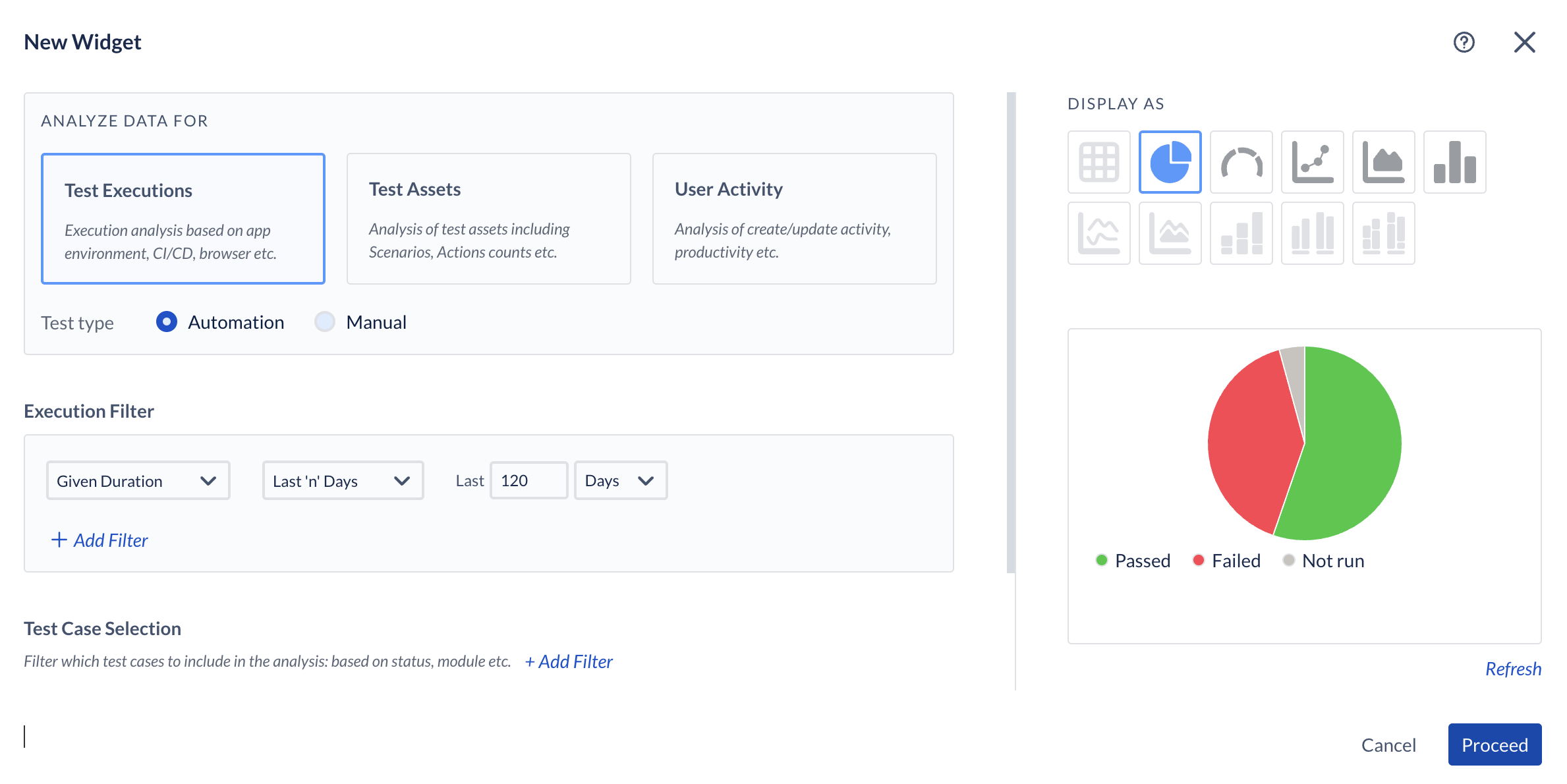
Task: Select the table grid display icon
Action: (1098, 162)
